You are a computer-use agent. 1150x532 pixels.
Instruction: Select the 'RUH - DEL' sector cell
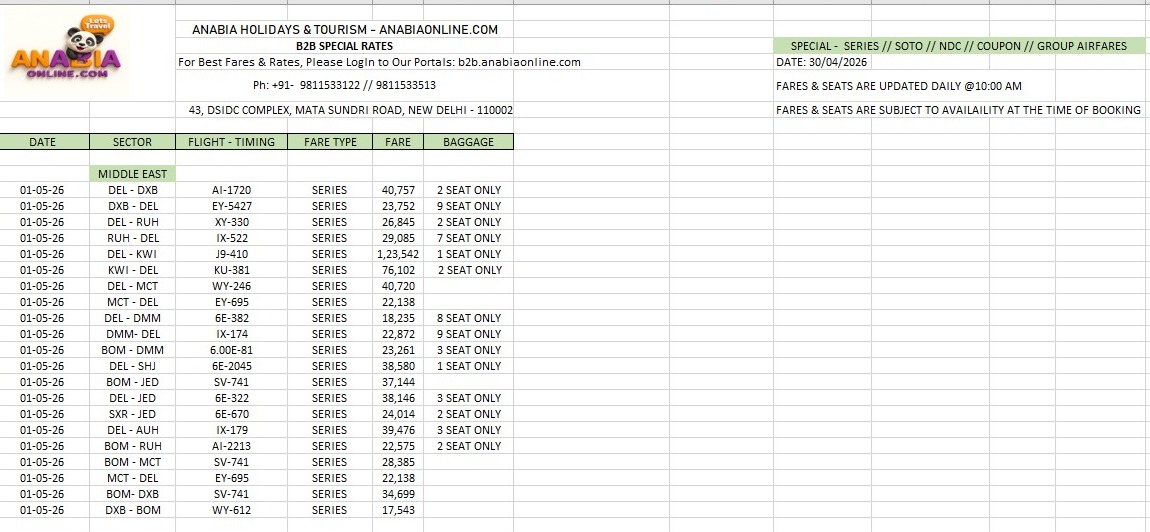(133, 238)
